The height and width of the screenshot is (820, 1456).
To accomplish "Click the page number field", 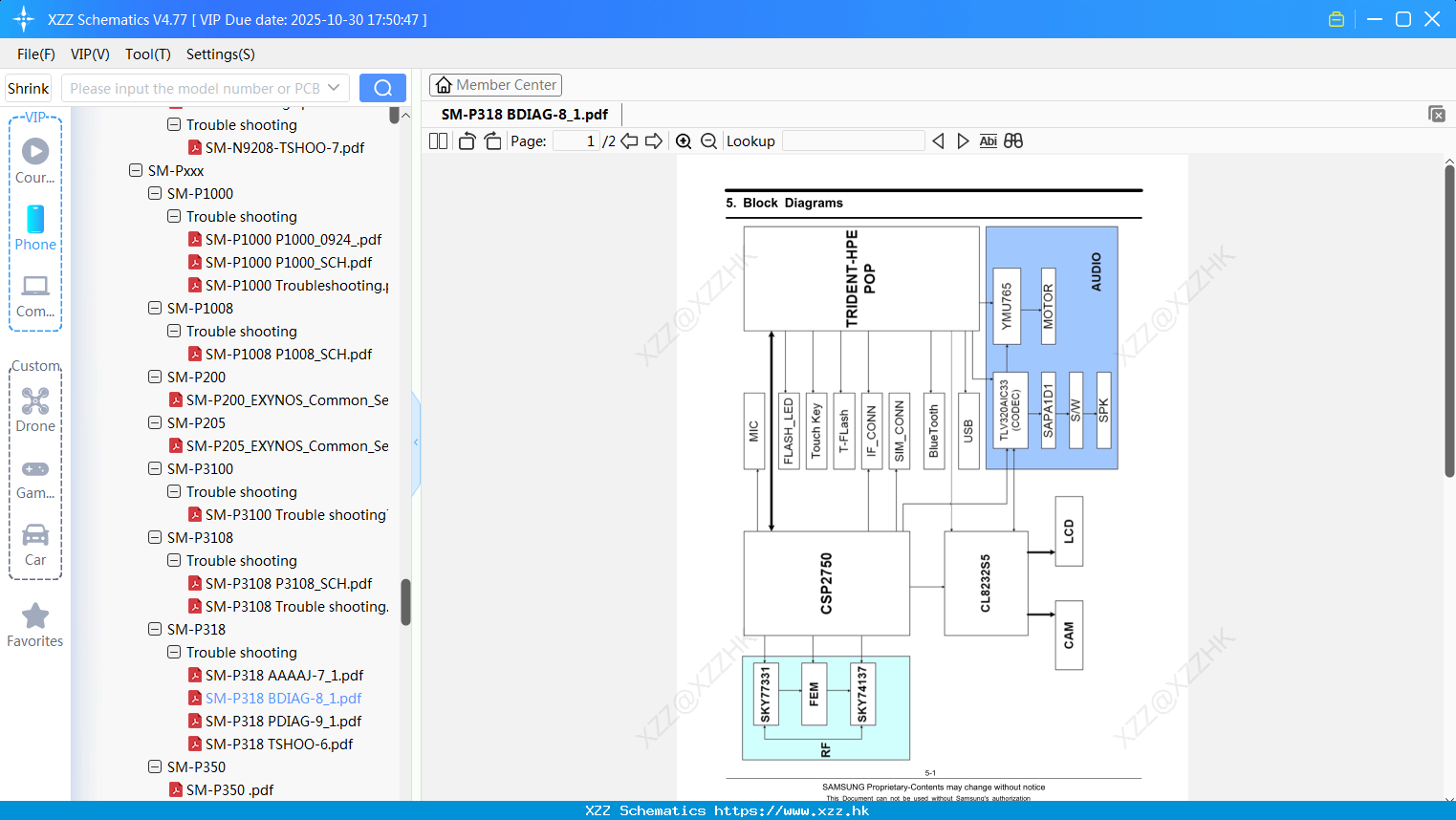I will [x=576, y=141].
